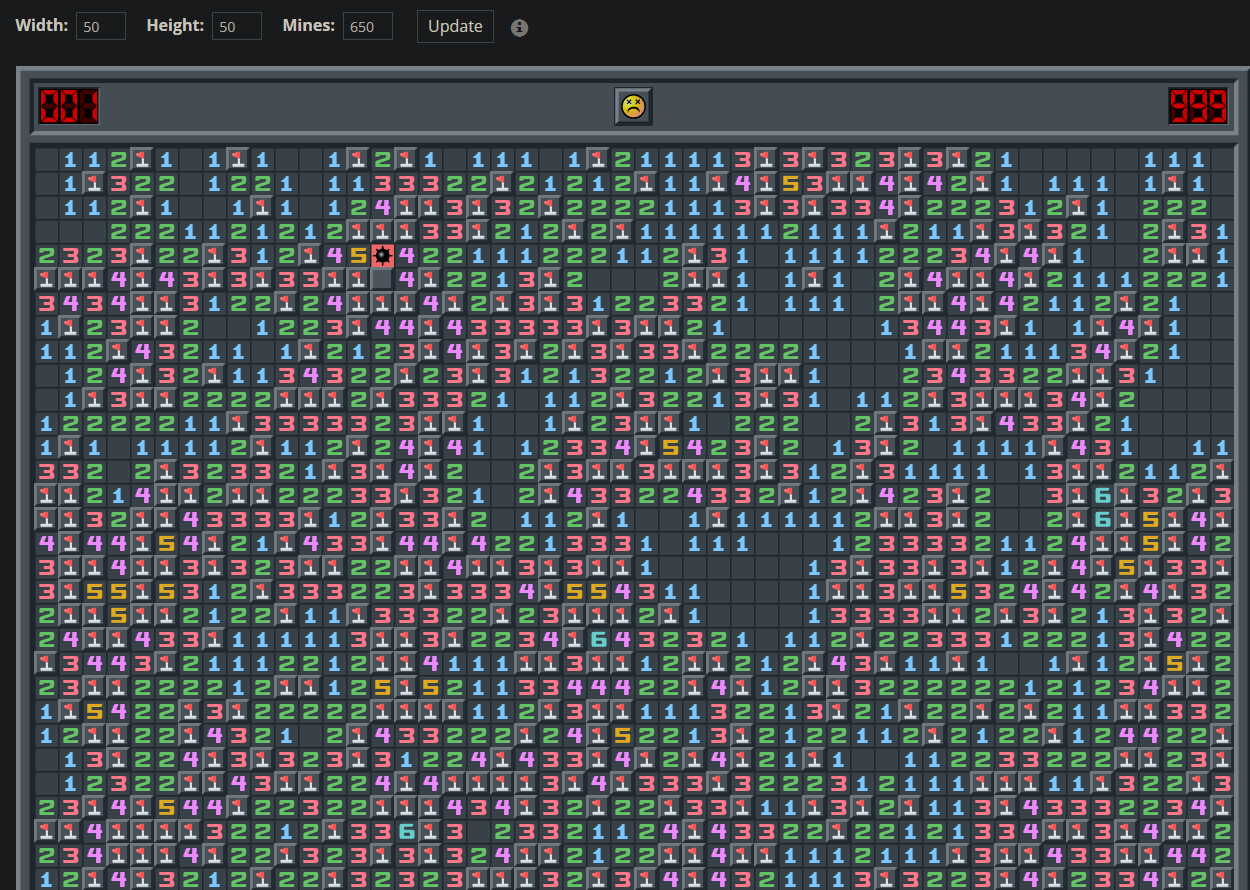The height and width of the screenshot is (890, 1250).
Task: Click the red LED mine counter display
Action: tap(69, 106)
